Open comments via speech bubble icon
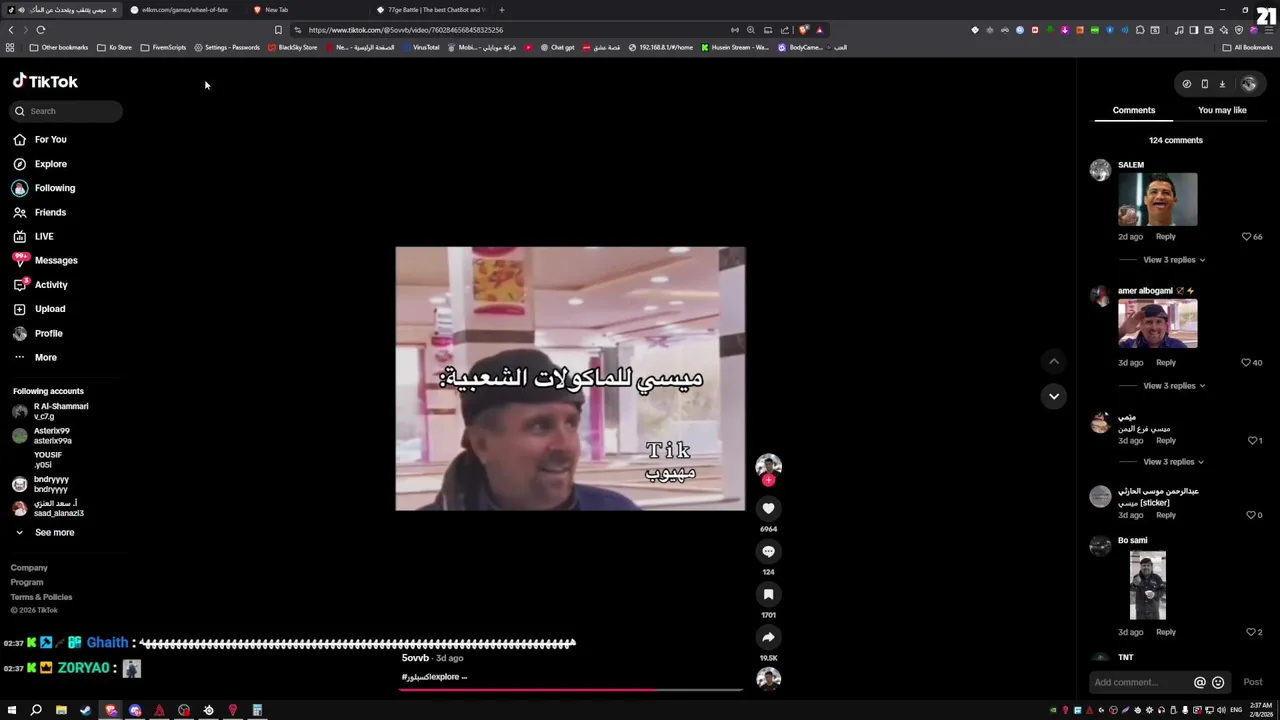Image resolution: width=1280 pixels, height=720 pixels. [768, 551]
